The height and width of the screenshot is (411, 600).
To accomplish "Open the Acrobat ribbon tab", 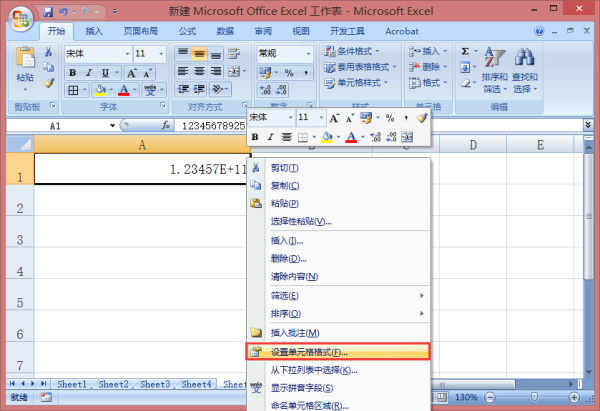I will [402, 31].
